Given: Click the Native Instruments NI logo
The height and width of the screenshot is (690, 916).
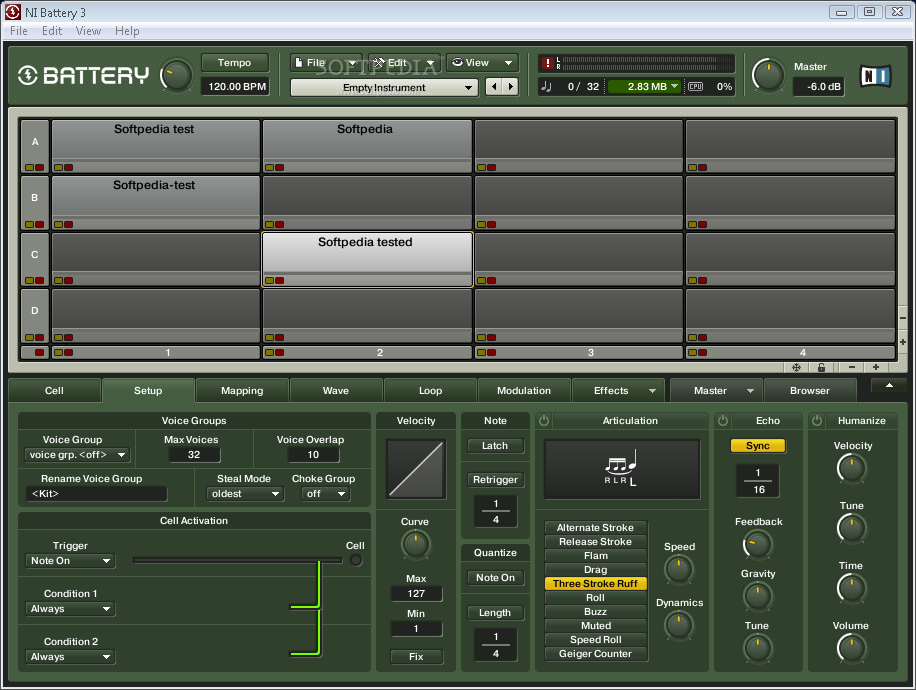Looking at the screenshot, I should 876,76.
